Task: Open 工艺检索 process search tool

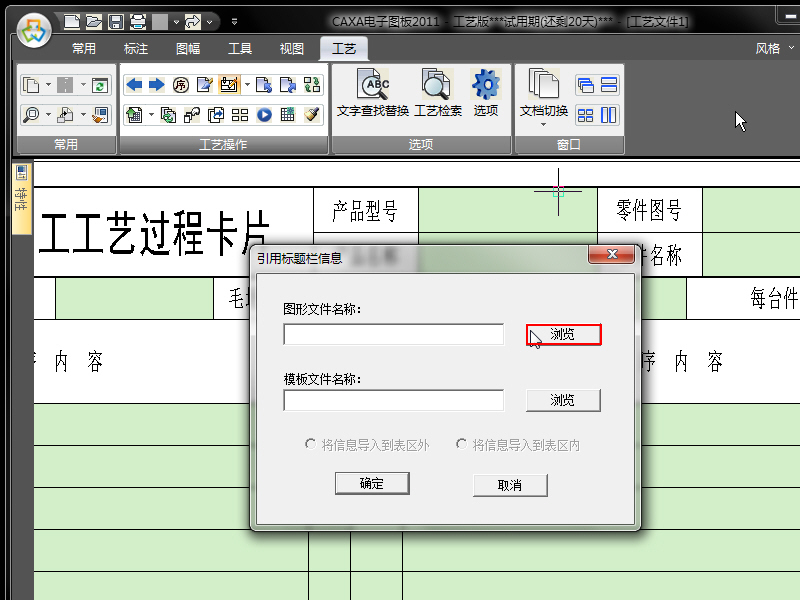Action: pyautogui.click(x=437, y=94)
